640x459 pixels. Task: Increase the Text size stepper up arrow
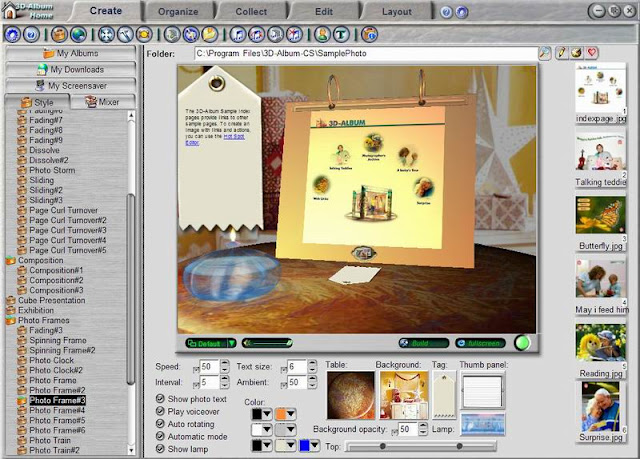tap(312, 363)
